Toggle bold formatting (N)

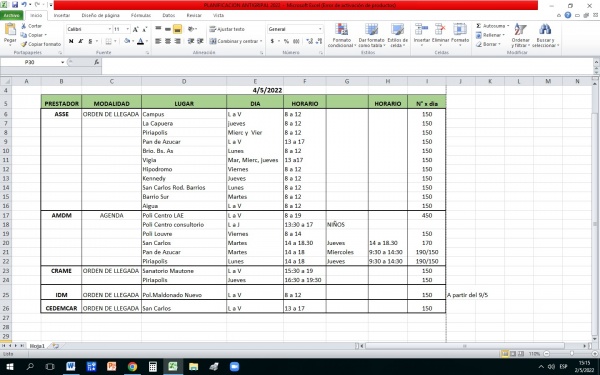[71, 41]
